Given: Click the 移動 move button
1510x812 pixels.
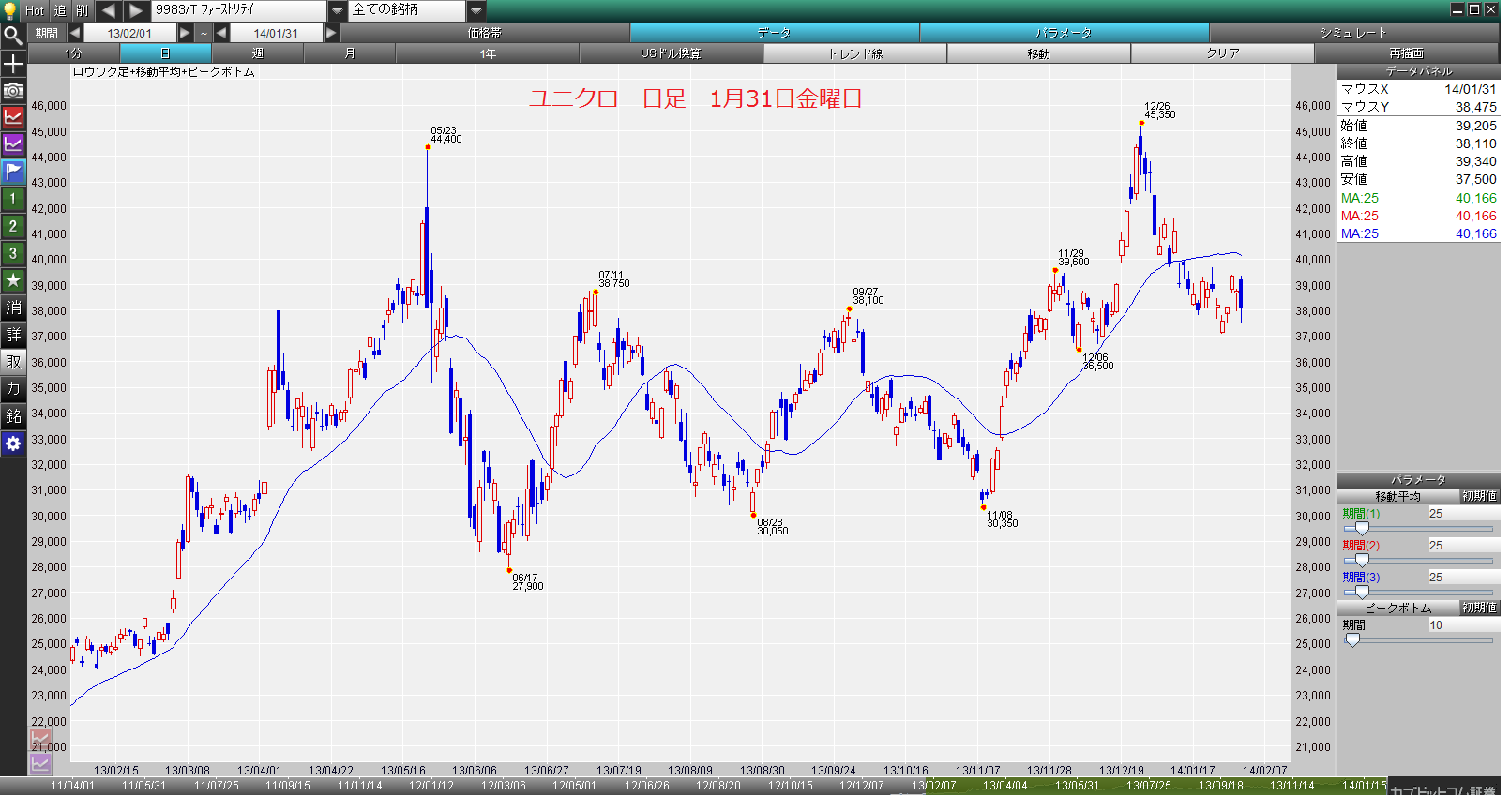Looking at the screenshot, I should [1038, 53].
